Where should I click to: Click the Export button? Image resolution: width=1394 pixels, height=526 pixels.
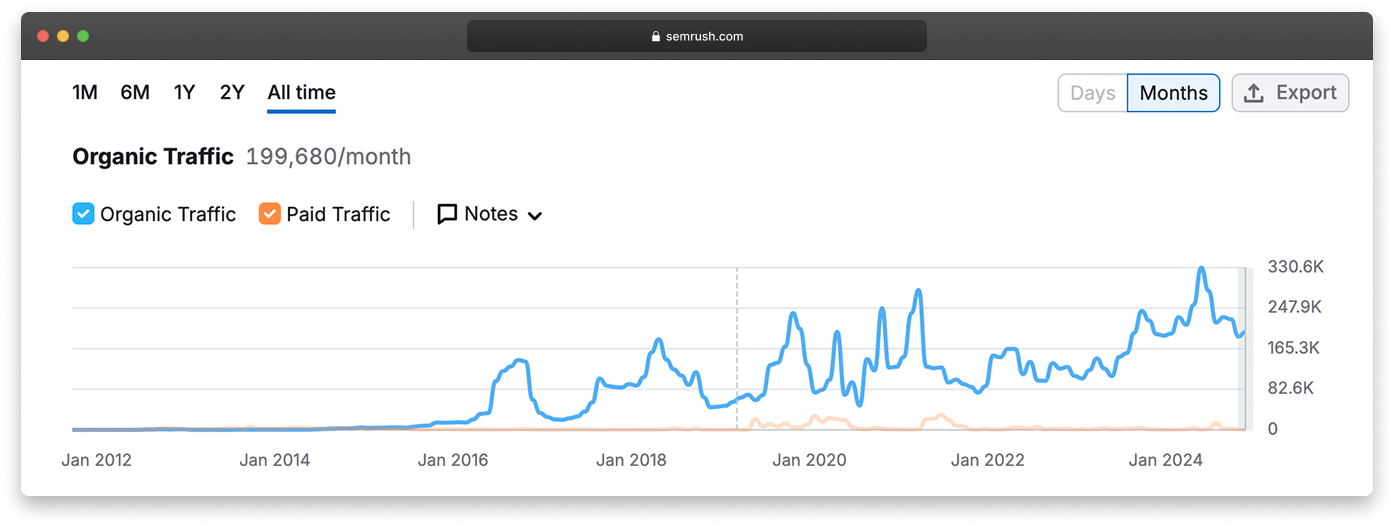(1290, 93)
